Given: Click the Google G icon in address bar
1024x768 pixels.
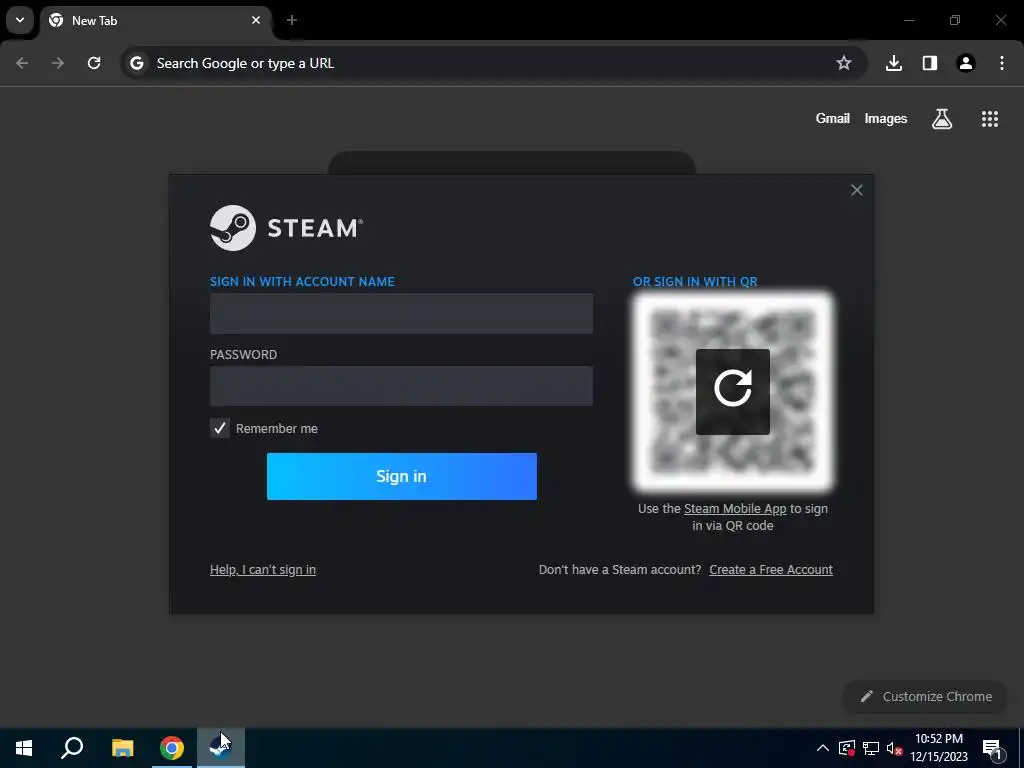Looking at the screenshot, I should coord(136,63).
